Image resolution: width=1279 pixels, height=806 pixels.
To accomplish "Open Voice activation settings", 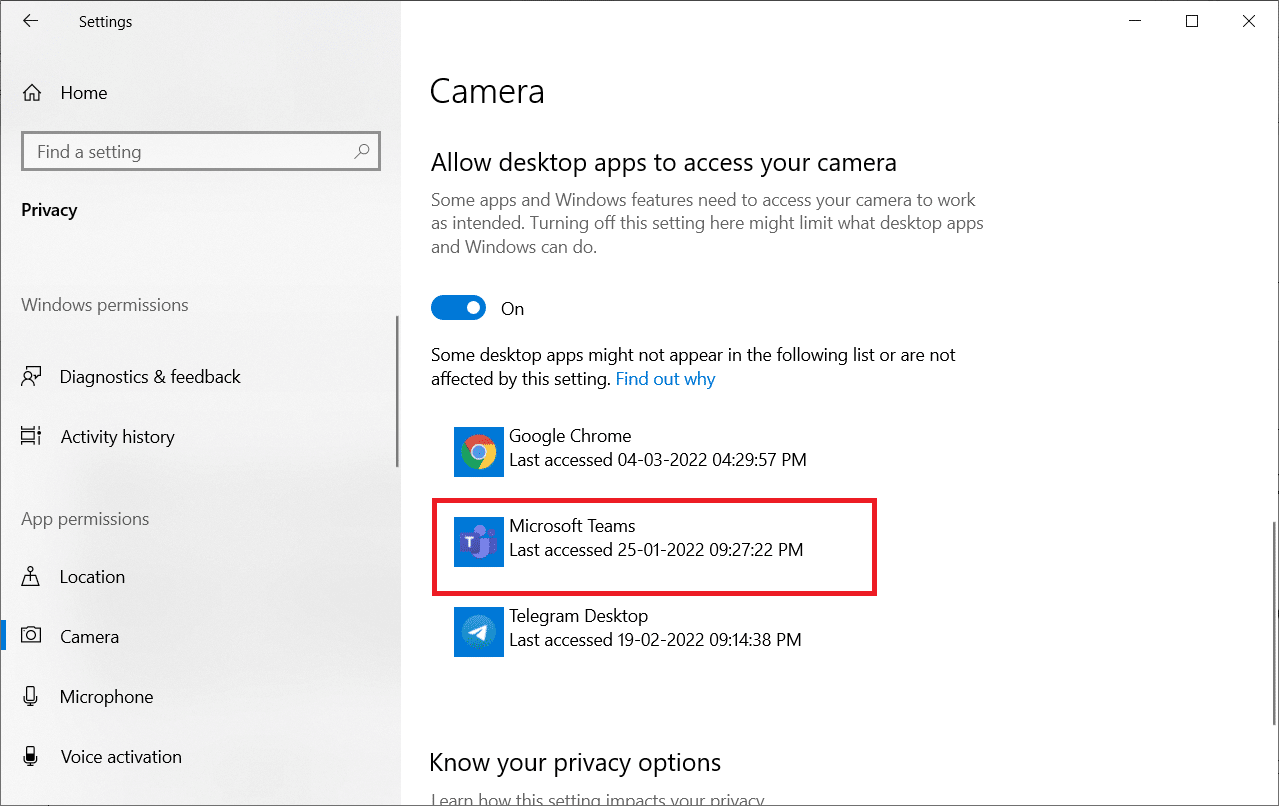I will point(121,757).
